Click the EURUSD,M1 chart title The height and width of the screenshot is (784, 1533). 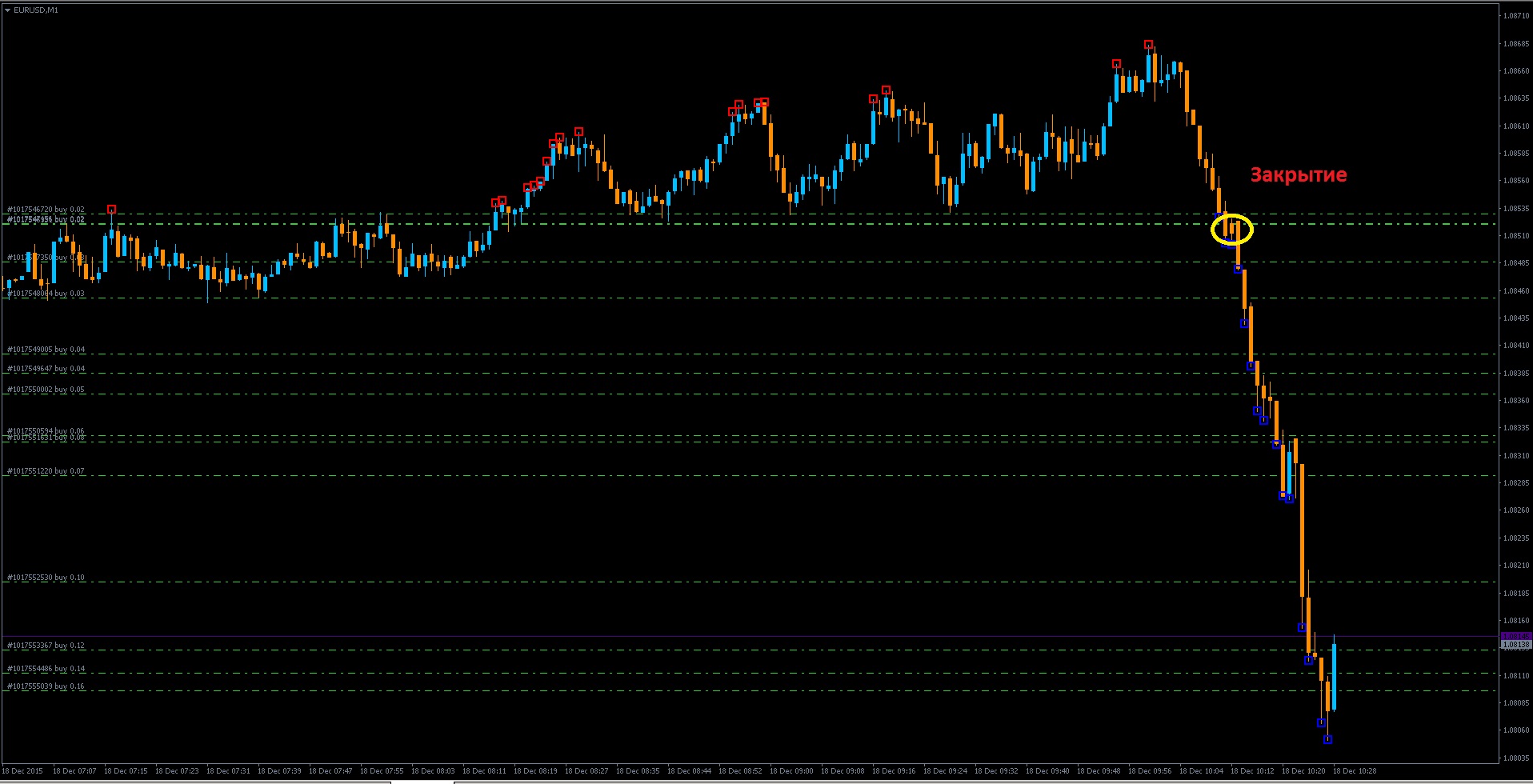click(36, 10)
